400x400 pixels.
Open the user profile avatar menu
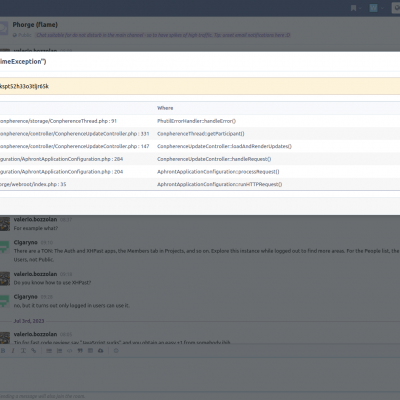[376, 8]
